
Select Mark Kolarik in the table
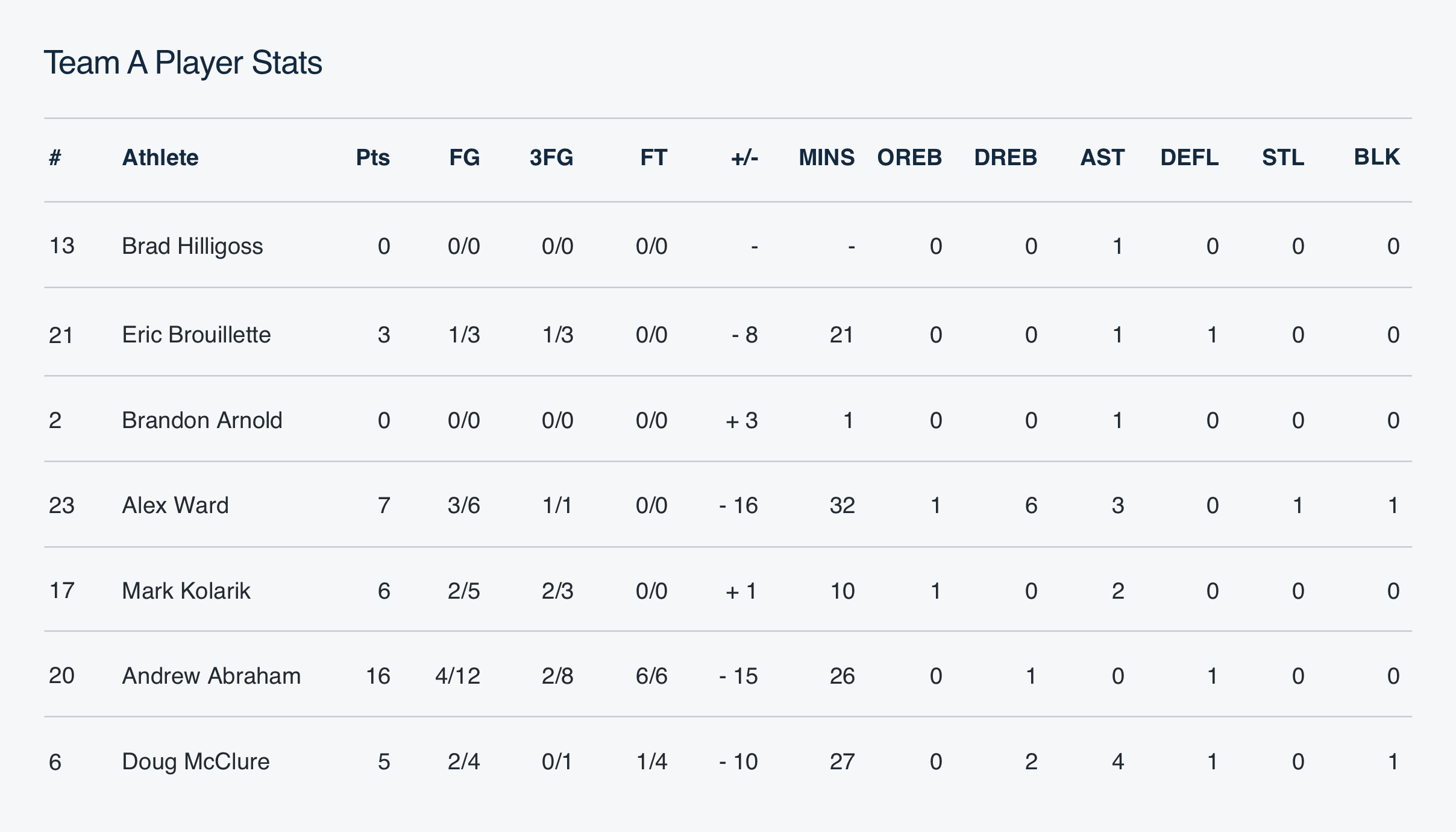[x=186, y=591]
